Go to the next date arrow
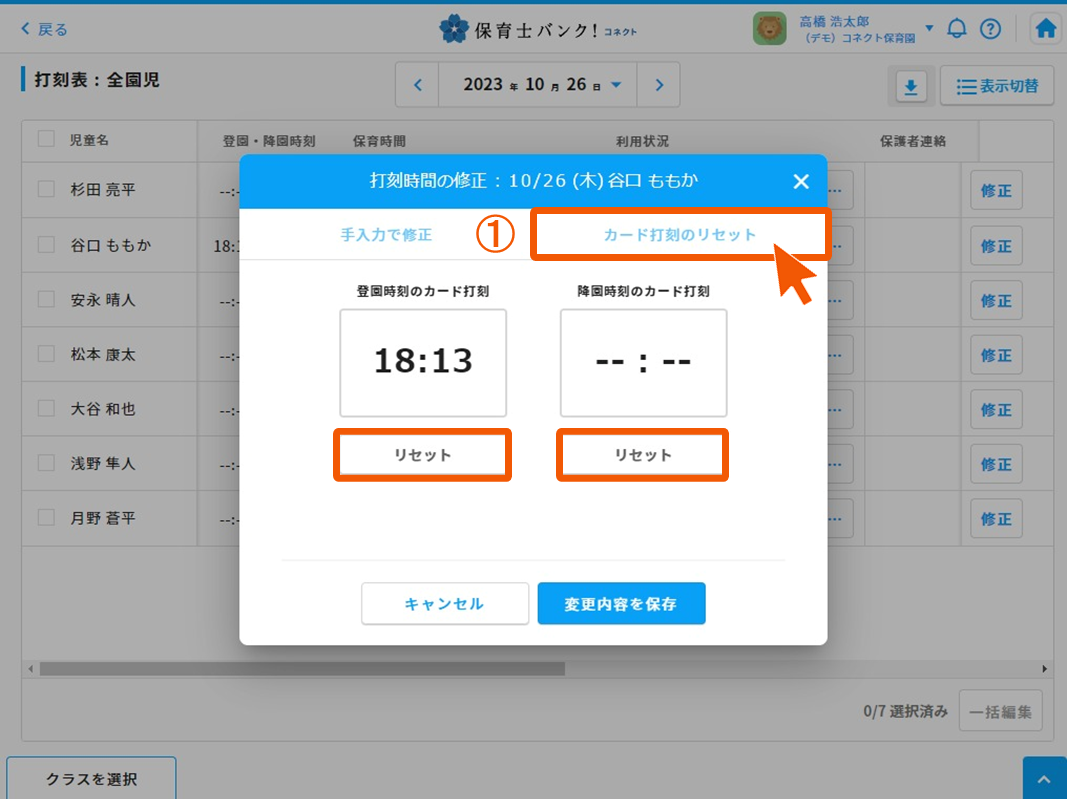 [x=659, y=85]
